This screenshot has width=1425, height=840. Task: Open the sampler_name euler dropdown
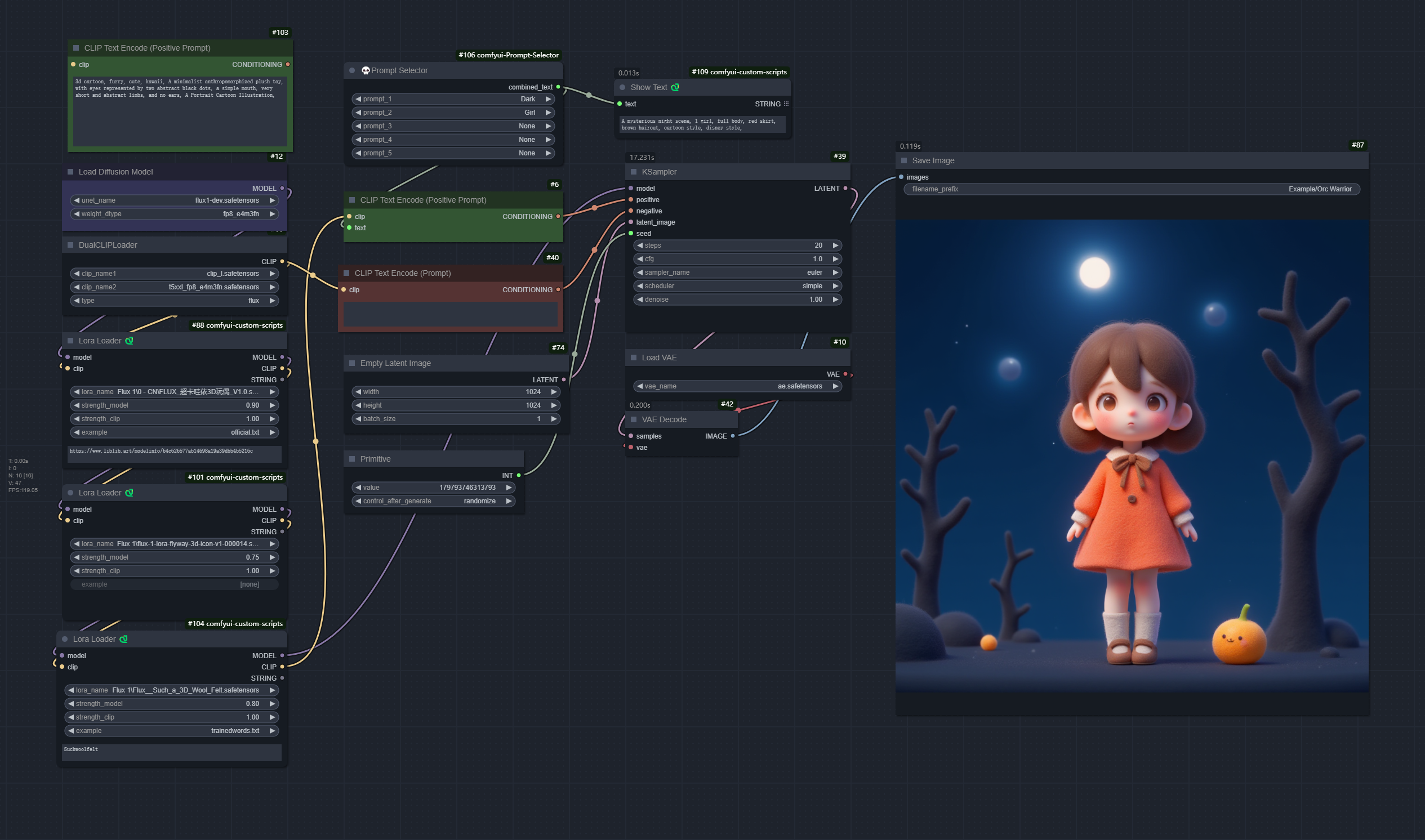tap(737, 273)
